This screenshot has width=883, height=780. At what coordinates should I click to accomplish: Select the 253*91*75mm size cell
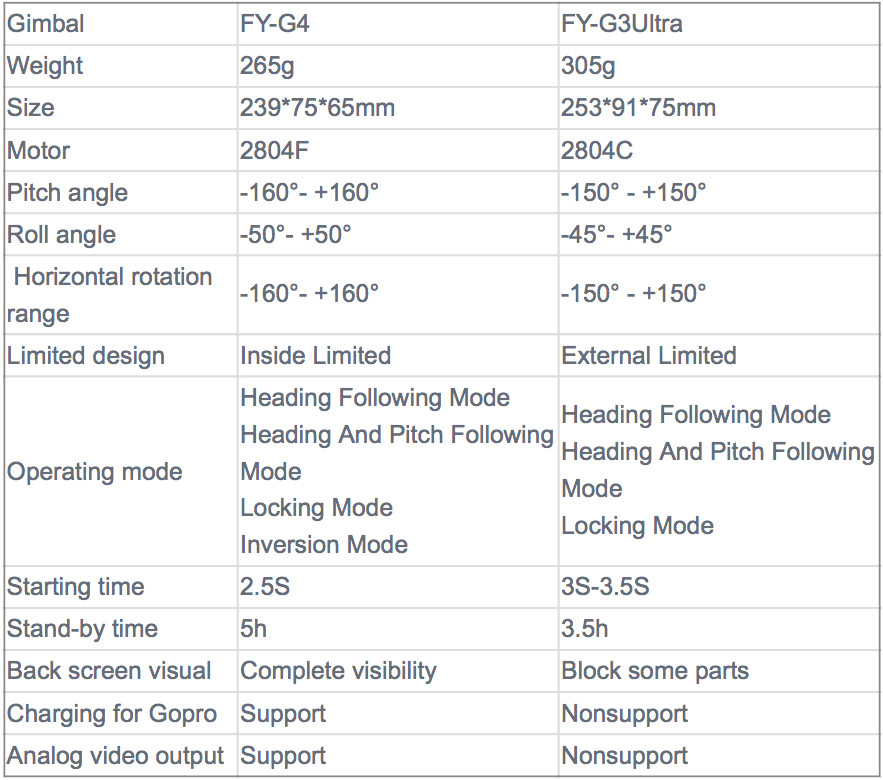coord(638,108)
